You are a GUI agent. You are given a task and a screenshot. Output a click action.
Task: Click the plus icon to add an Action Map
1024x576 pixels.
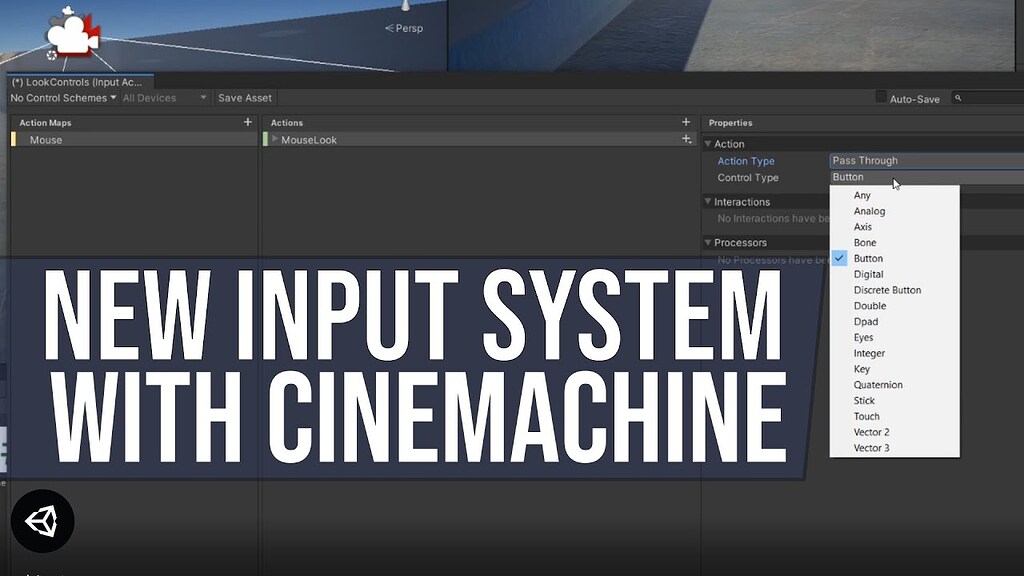pos(246,122)
